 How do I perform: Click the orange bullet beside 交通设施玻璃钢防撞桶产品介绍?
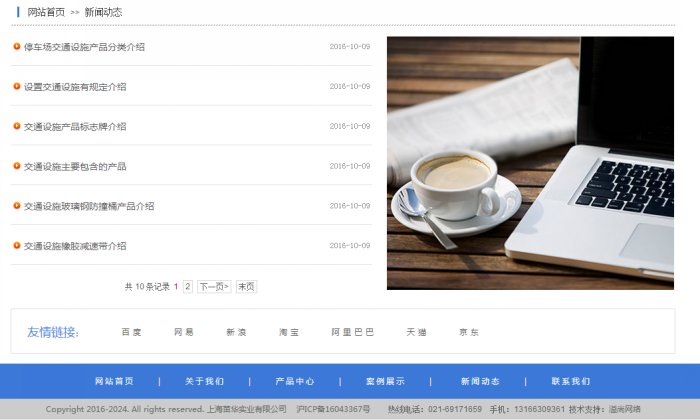click(x=17, y=206)
